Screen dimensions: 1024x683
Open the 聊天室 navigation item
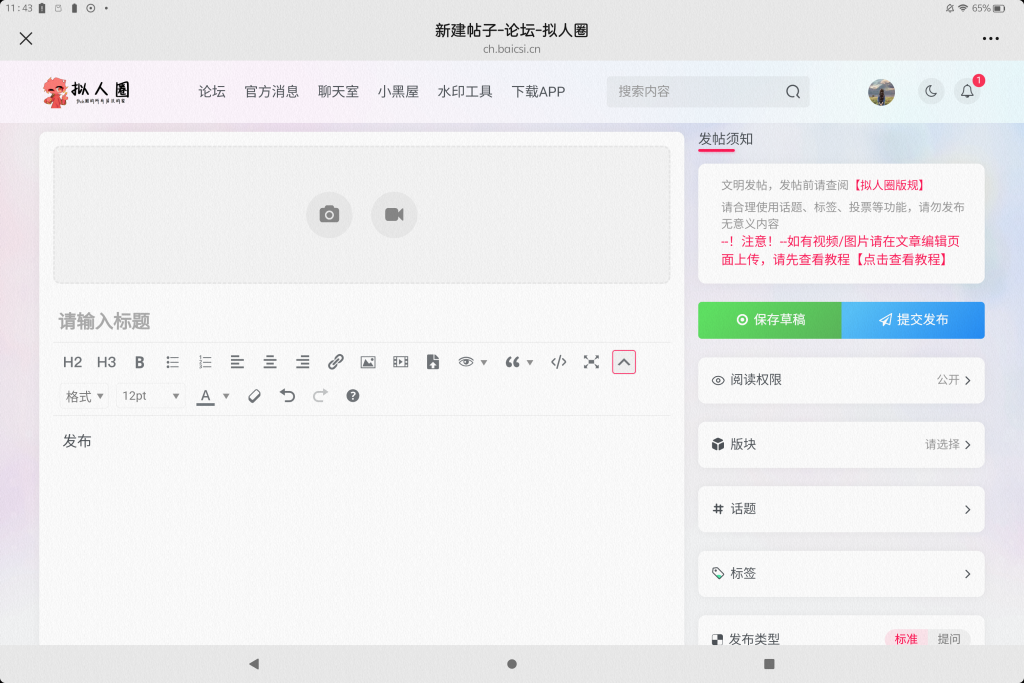338,92
